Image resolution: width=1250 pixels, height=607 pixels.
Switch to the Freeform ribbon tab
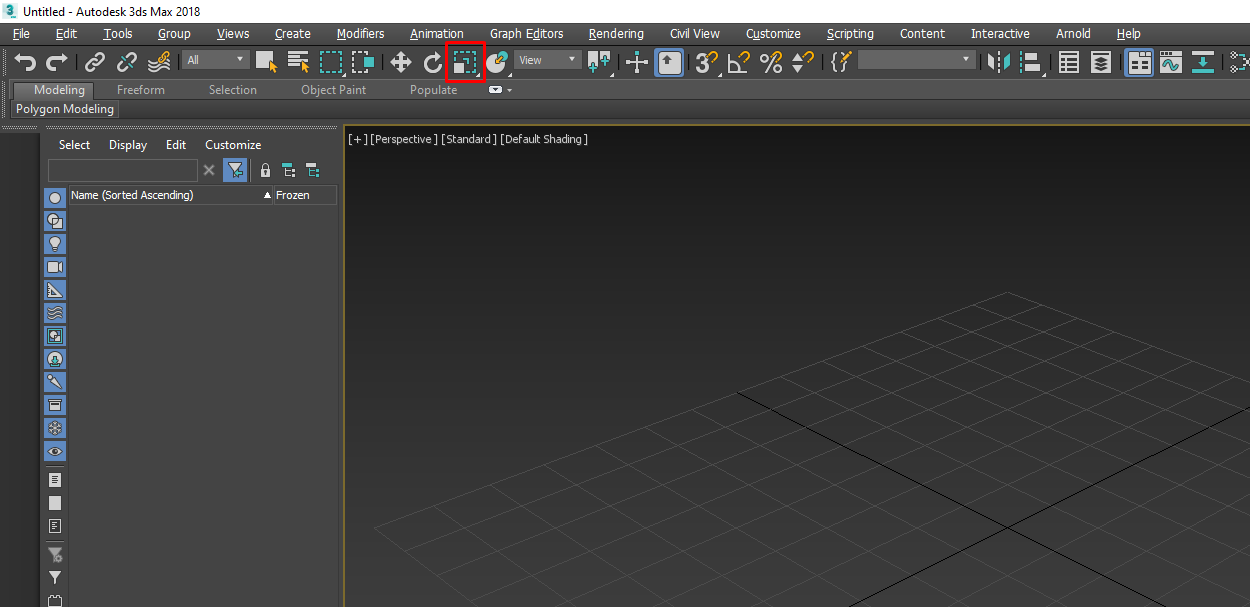click(141, 90)
